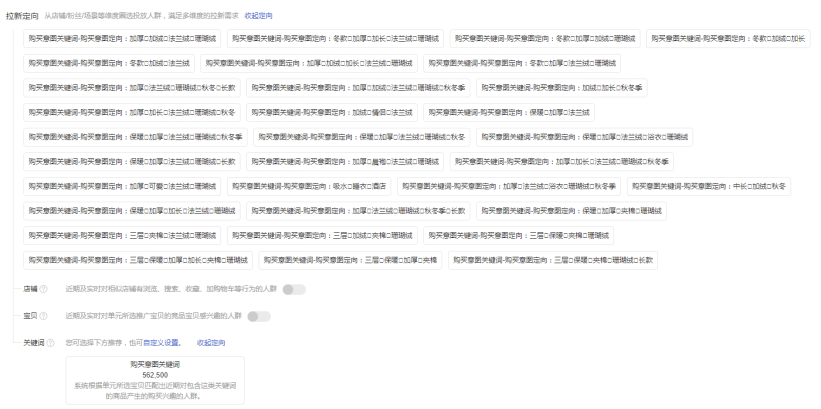The height and width of the screenshot is (409, 821).
Task: Select tag 冬款·加厚·法兰绒·珊瑚绒
Action: [522, 63]
